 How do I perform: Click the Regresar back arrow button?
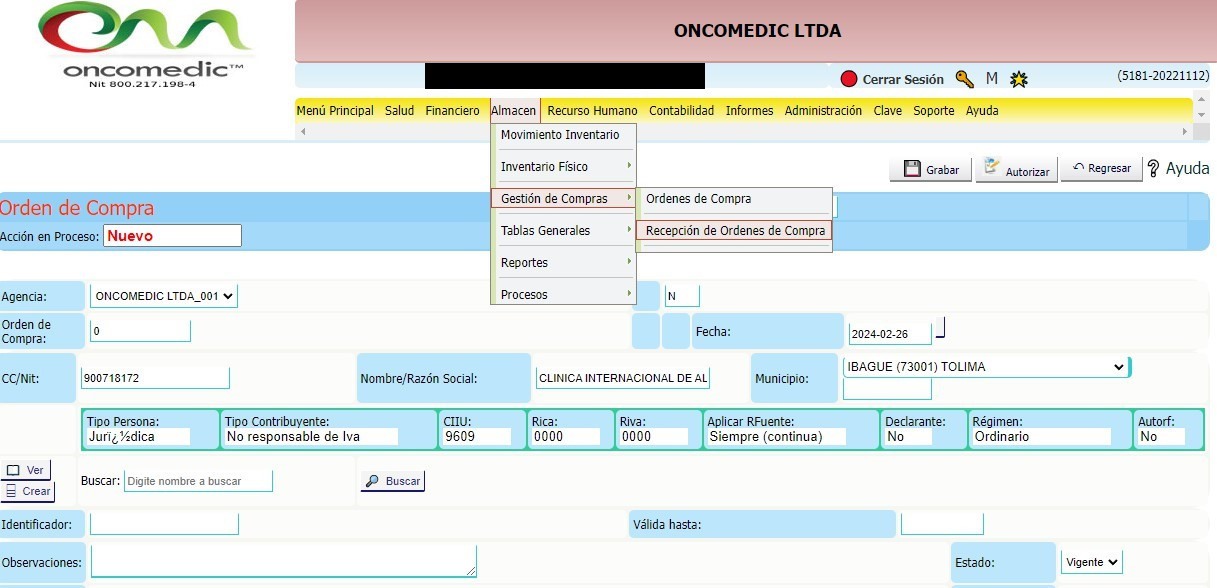coord(1100,169)
